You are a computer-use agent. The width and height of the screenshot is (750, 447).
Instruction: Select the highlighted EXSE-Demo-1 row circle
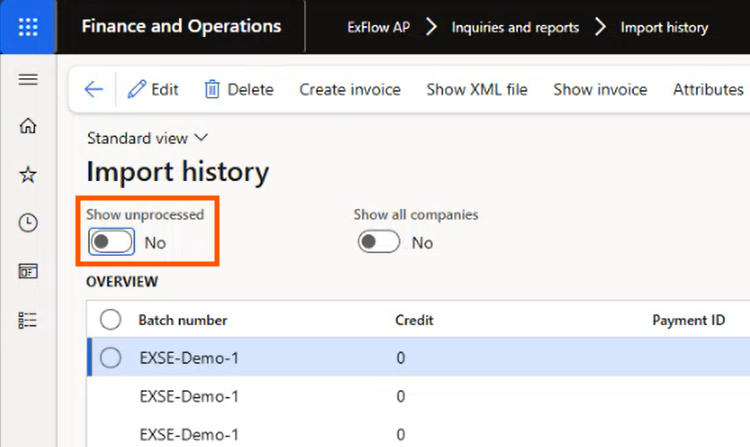click(110, 358)
